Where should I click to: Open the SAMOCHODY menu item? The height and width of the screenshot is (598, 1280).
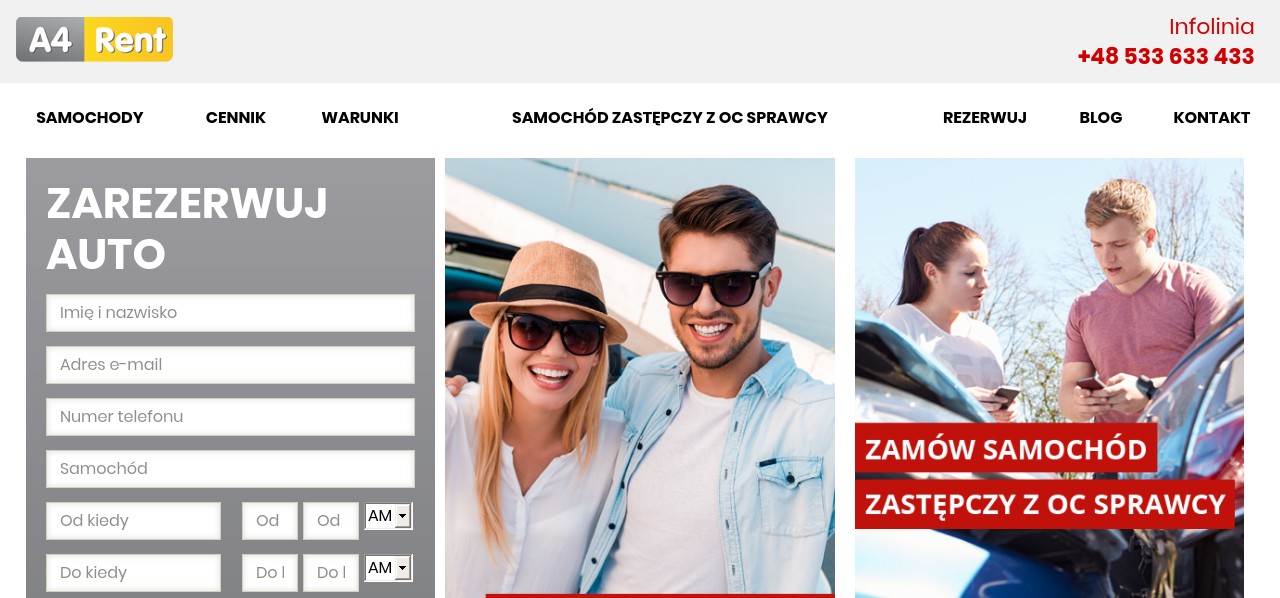point(90,117)
